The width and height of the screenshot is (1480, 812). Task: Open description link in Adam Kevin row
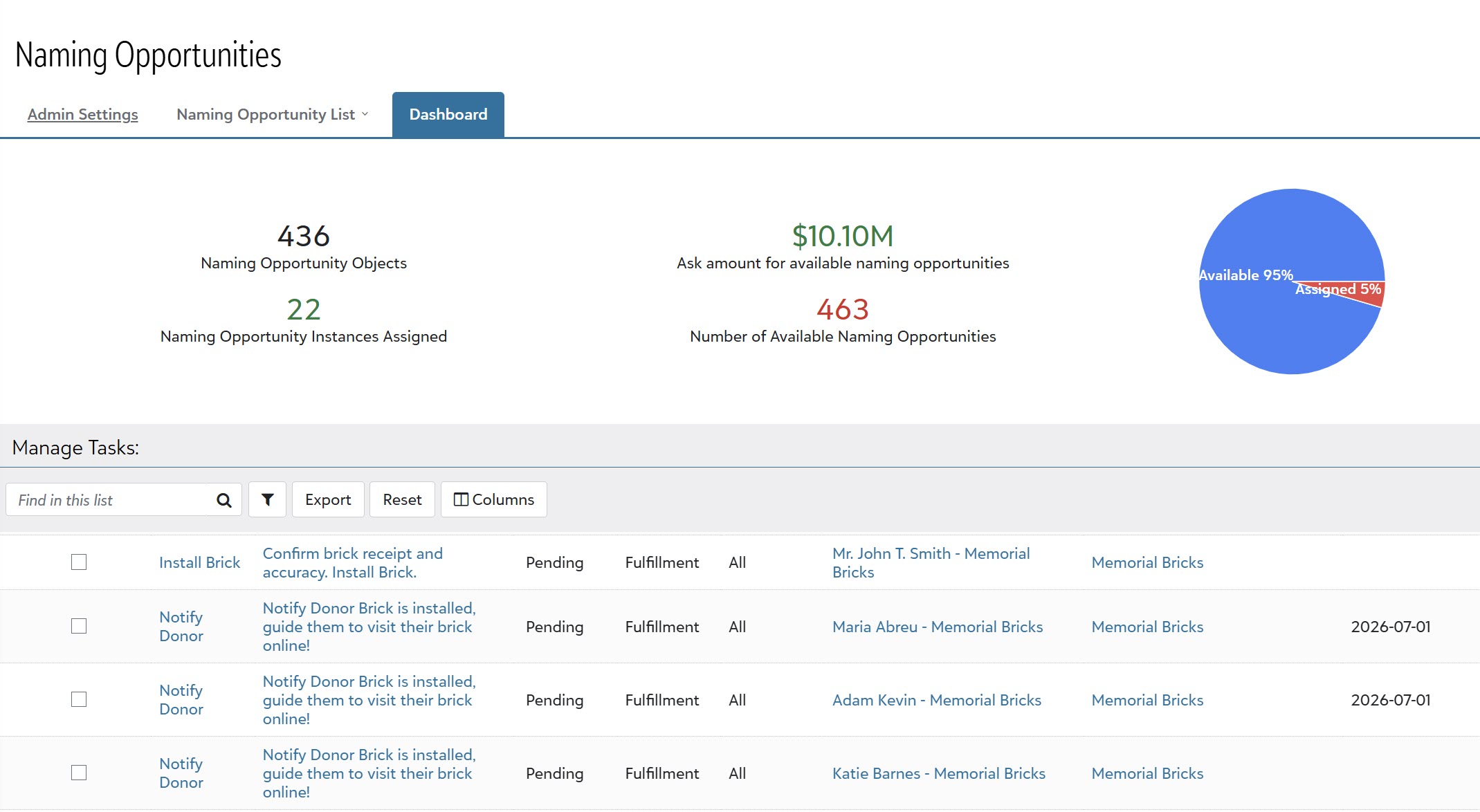point(369,700)
